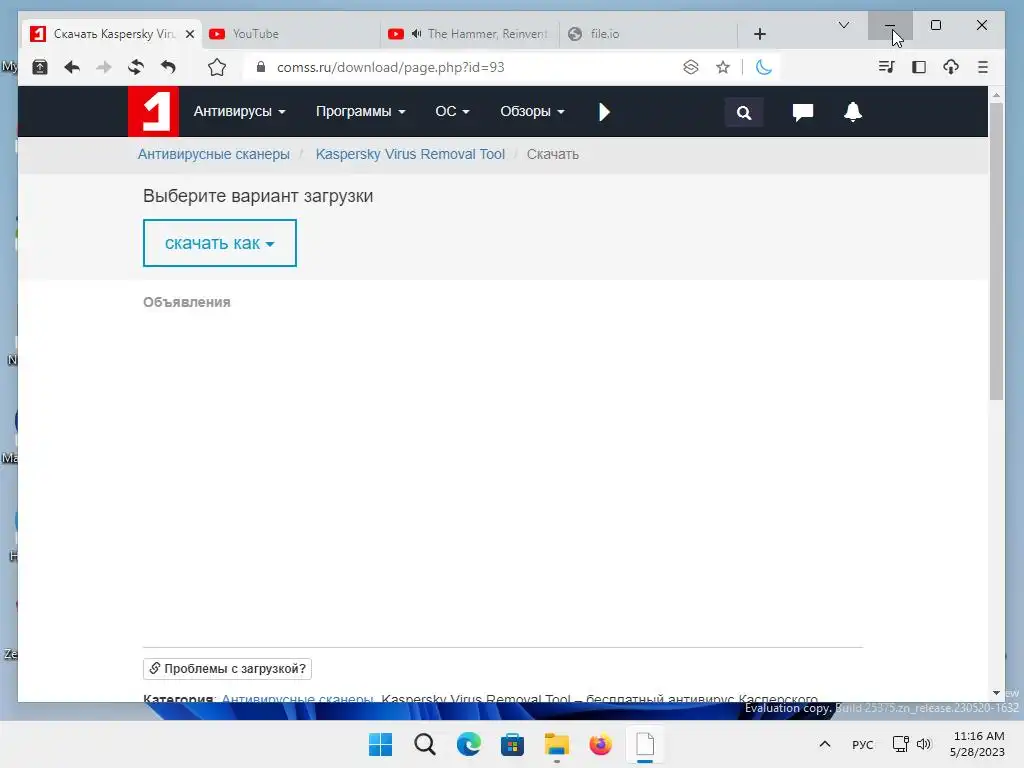This screenshot has height=768, width=1024.
Task: Open the comments speech bubble icon
Action: 803,112
